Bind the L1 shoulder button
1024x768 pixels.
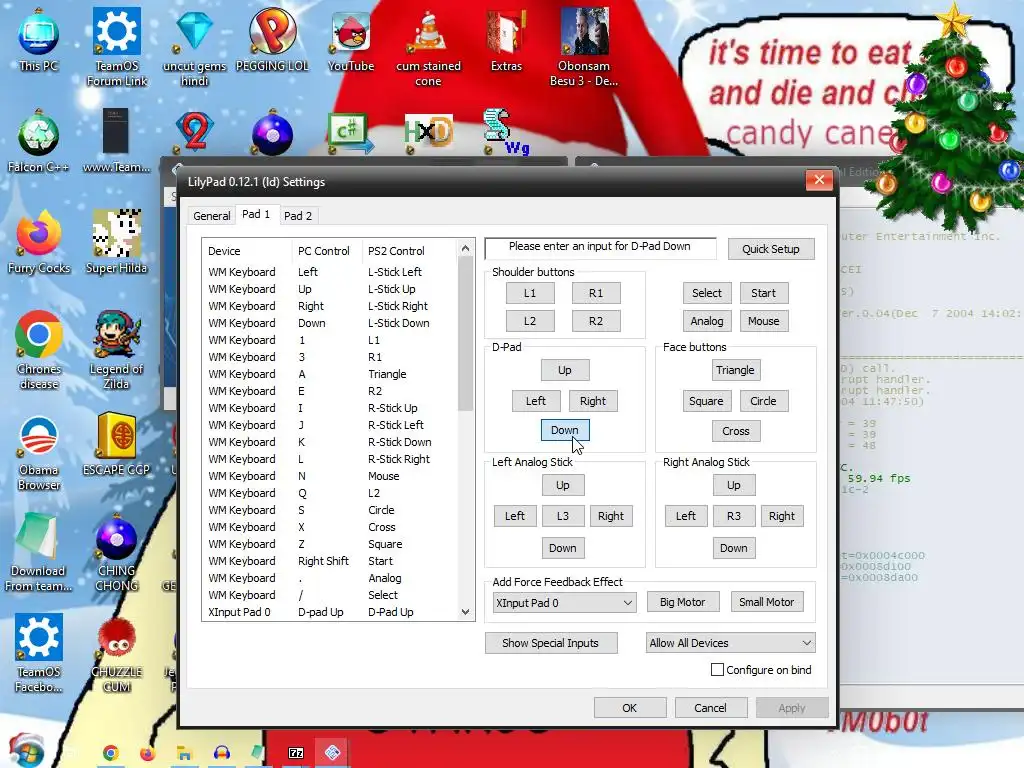coord(530,293)
